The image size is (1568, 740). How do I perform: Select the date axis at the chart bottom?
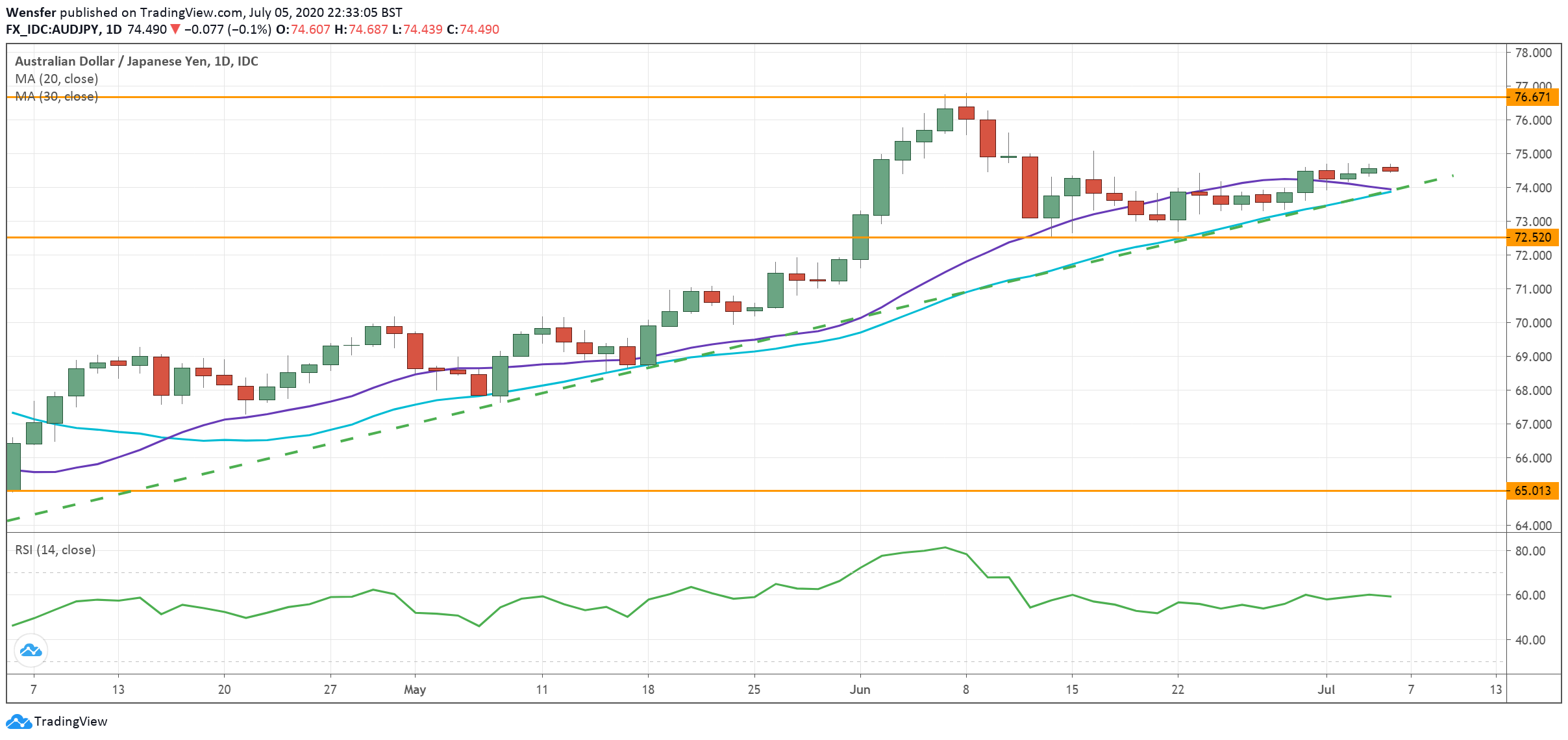[779, 691]
